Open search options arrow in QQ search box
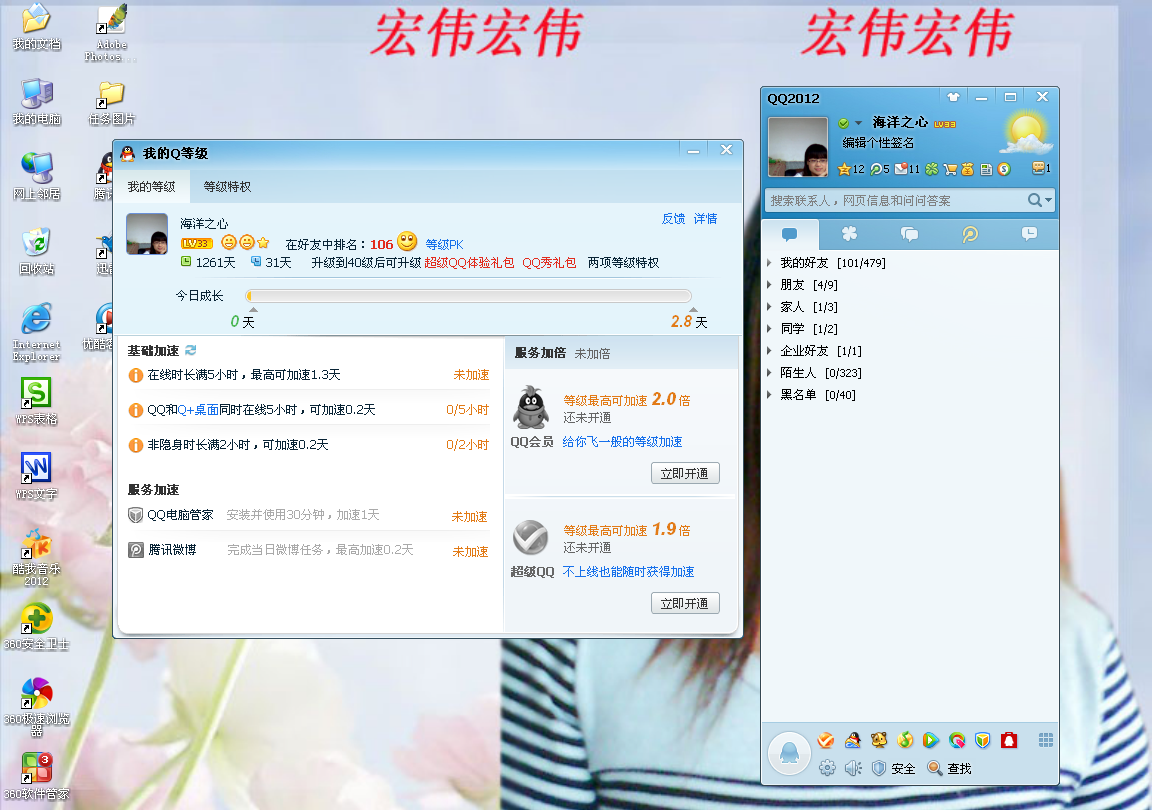Screen dimensions: 1152x810 point(1048,200)
